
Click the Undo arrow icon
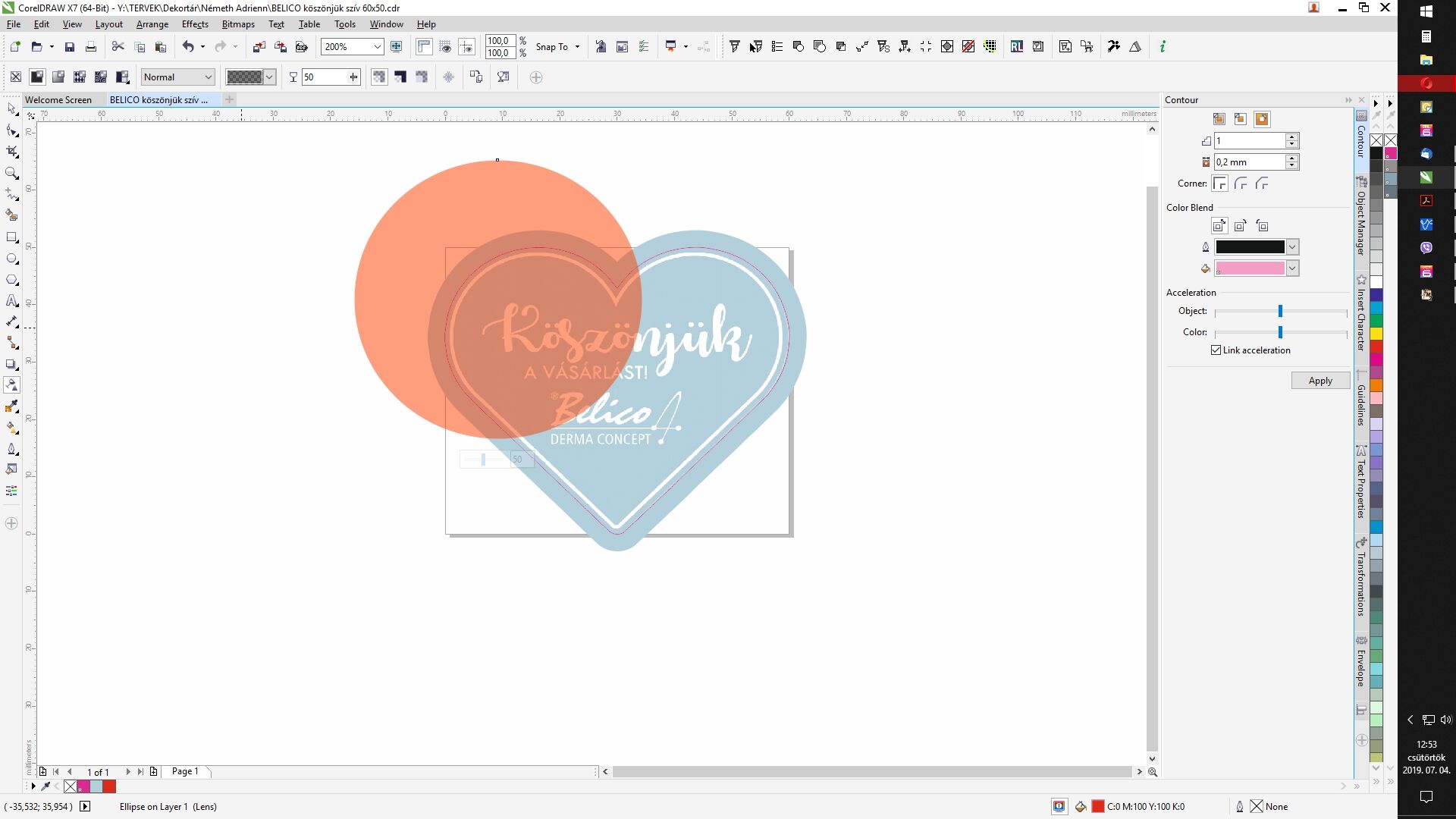pos(188,47)
